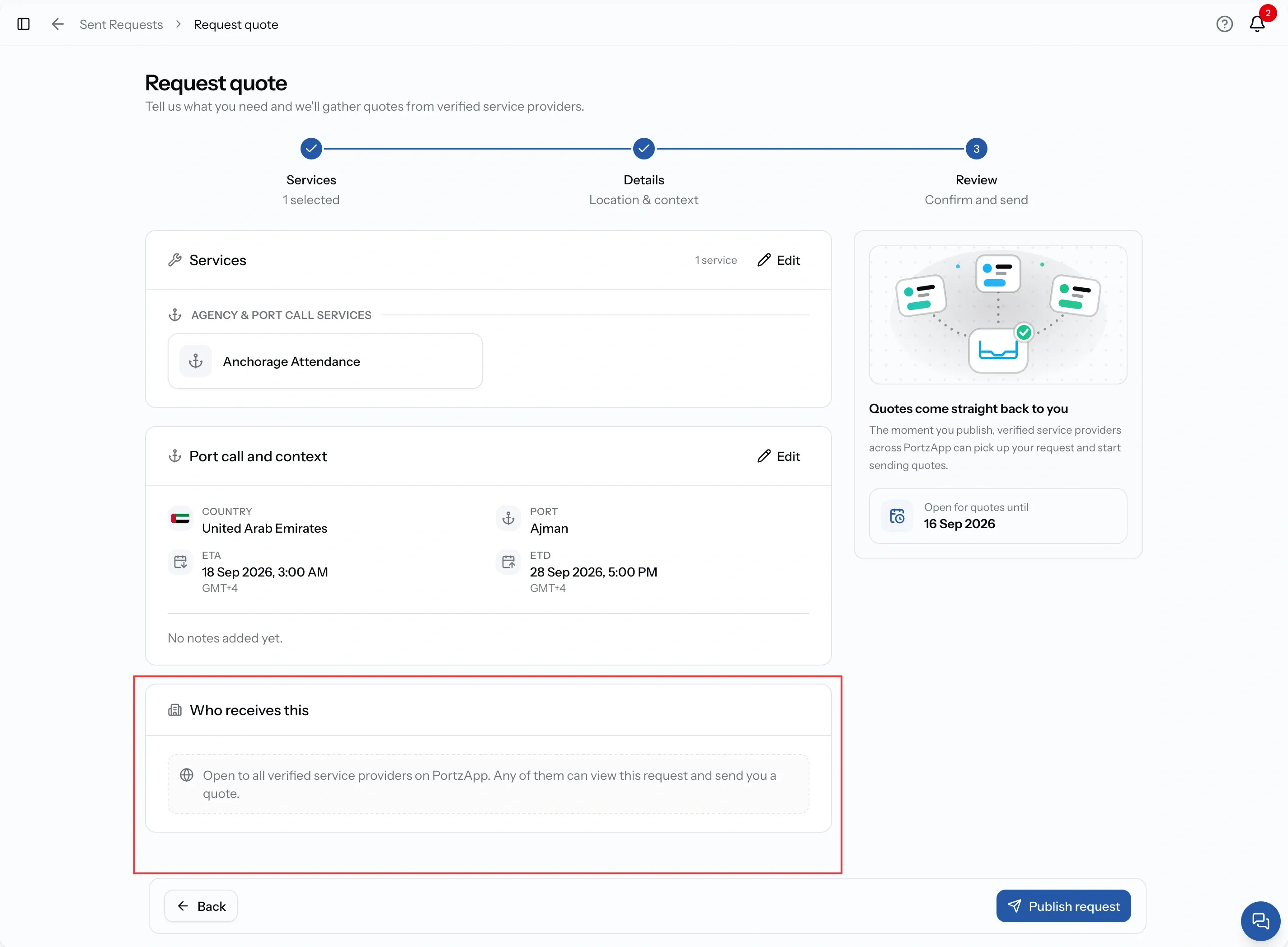Screen dimensions: 1288x947
Task: Click the Back button
Action: [201, 906]
